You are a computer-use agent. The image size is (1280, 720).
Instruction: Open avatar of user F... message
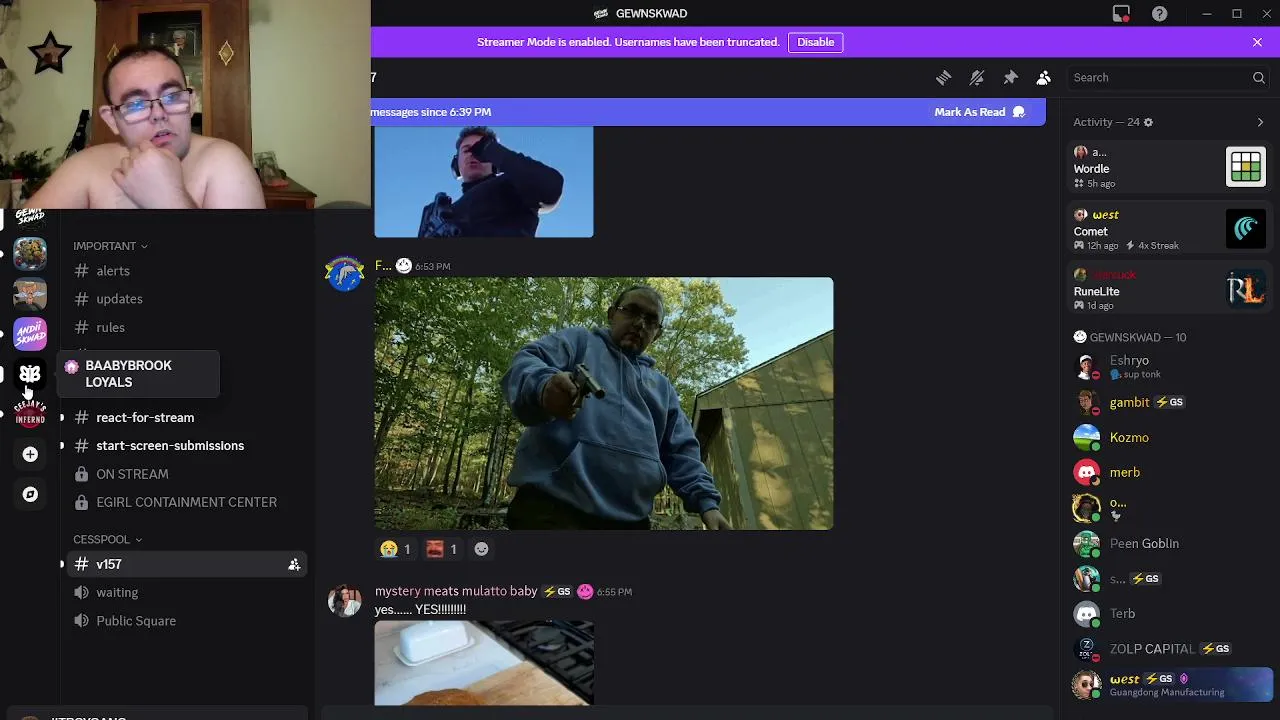click(345, 273)
